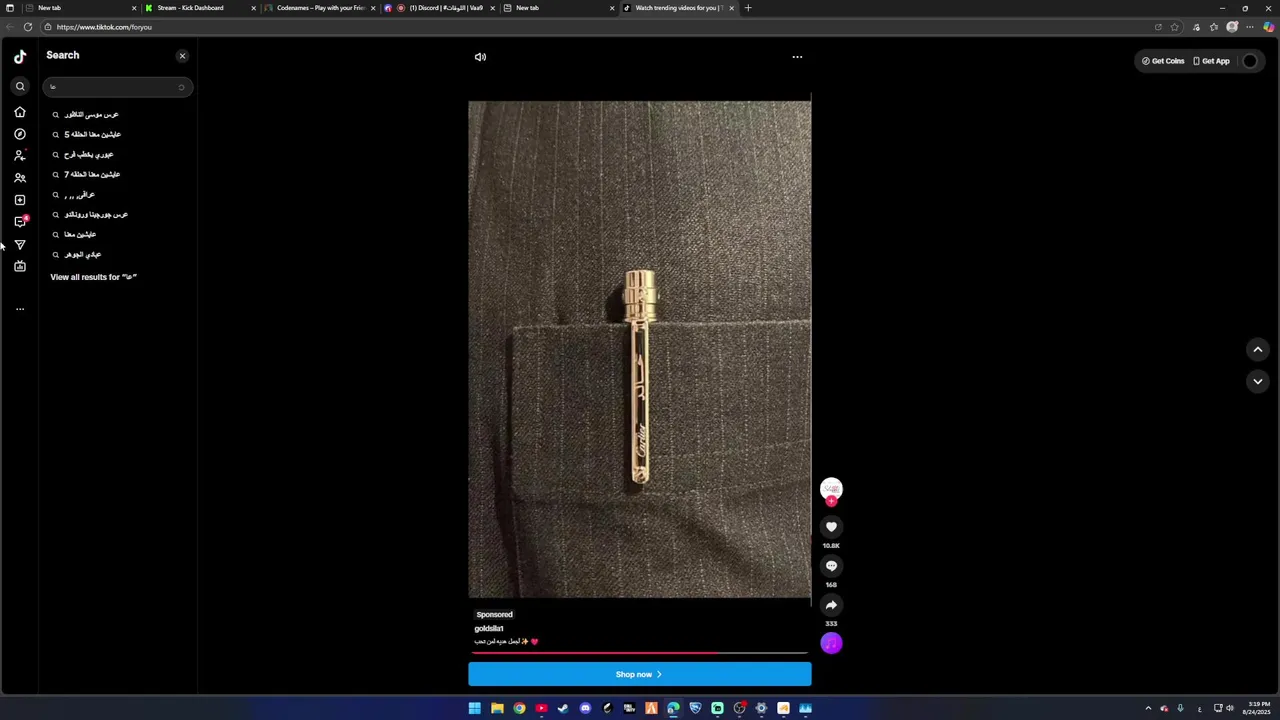The width and height of the screenshot is (1280, 720).
Task: Open the Following icon in the sidebar
Action: pos(20,156)
